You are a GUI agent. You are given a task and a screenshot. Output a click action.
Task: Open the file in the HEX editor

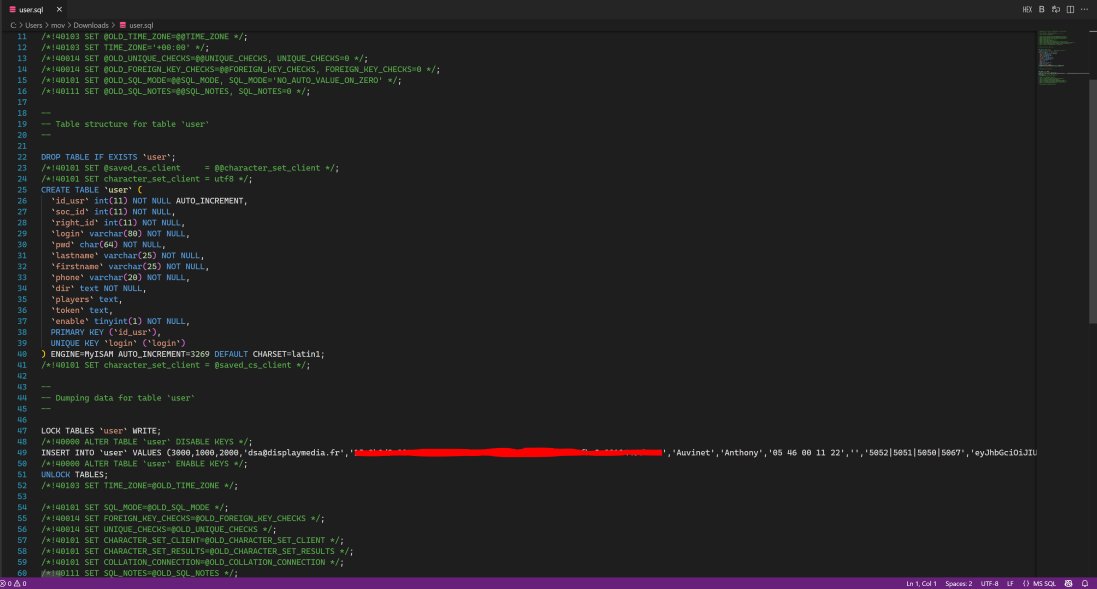click(x=1028, y=9)
